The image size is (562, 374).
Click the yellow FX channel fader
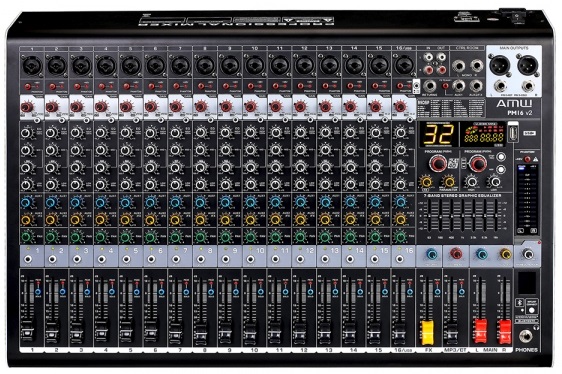[427, 332]
